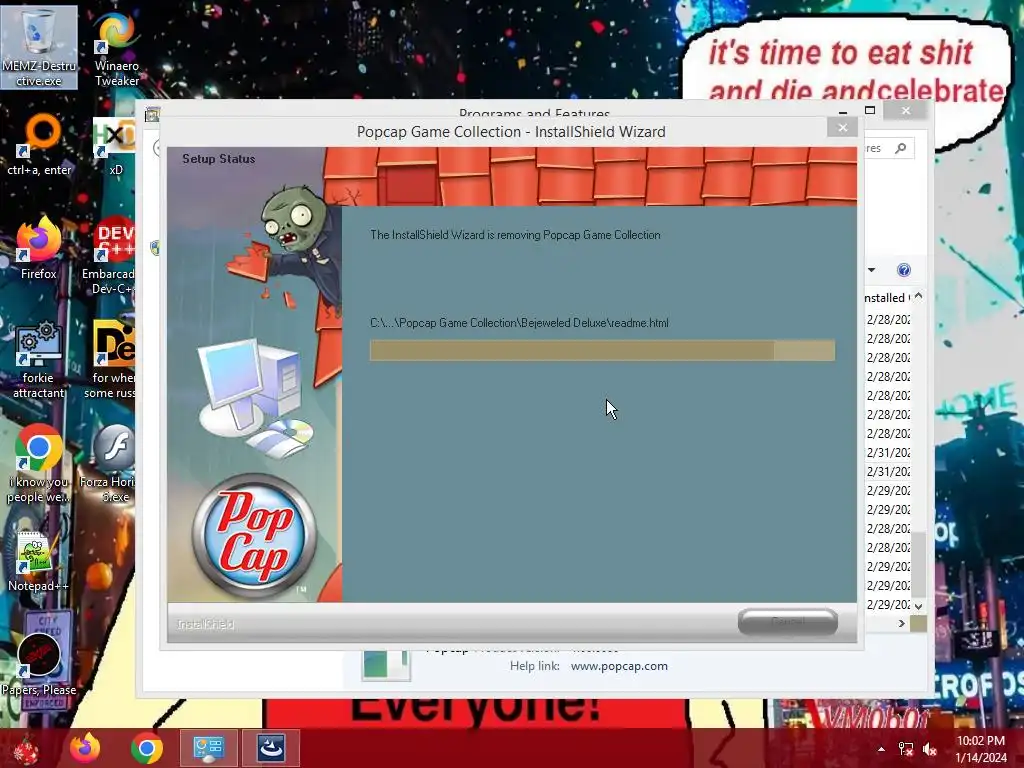Switch to Programs and Features taskbar item
Viewport: 1024px width, 768px height.
(208, 748)
